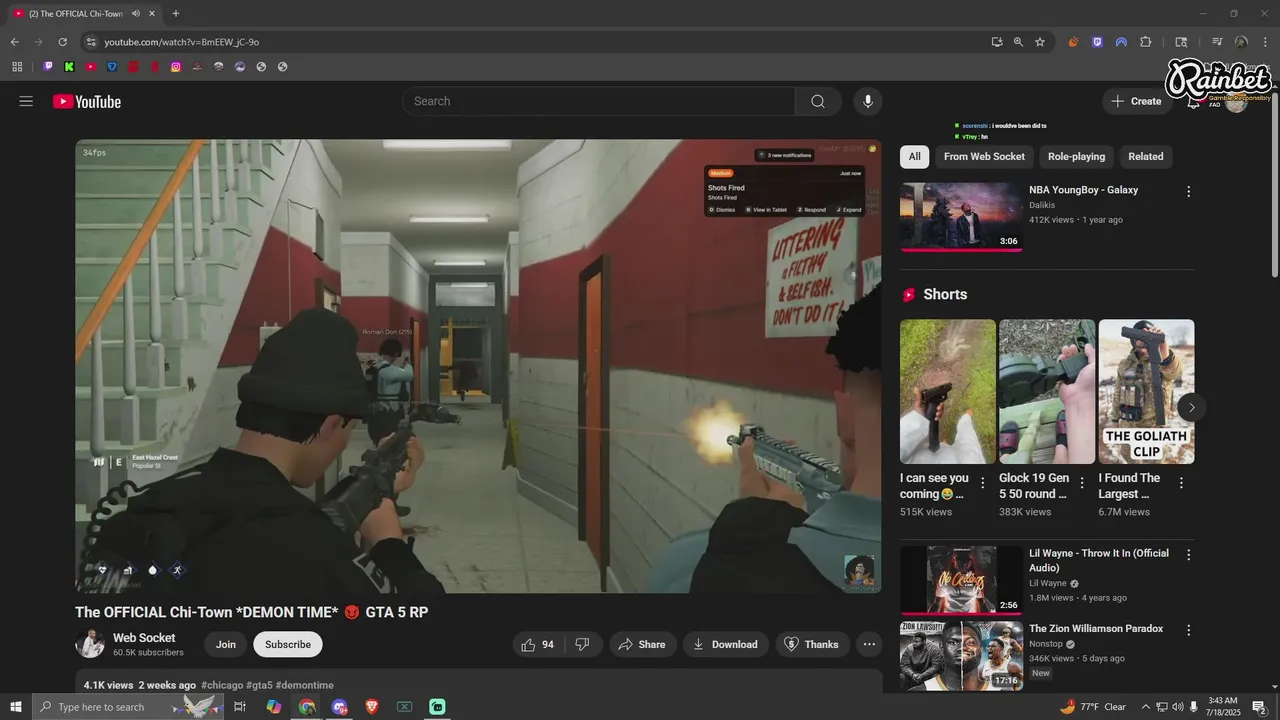The width and height of the screenshot is (1280, 720).
Task: Bookmark this page with the star icon
Action: 1040,42
